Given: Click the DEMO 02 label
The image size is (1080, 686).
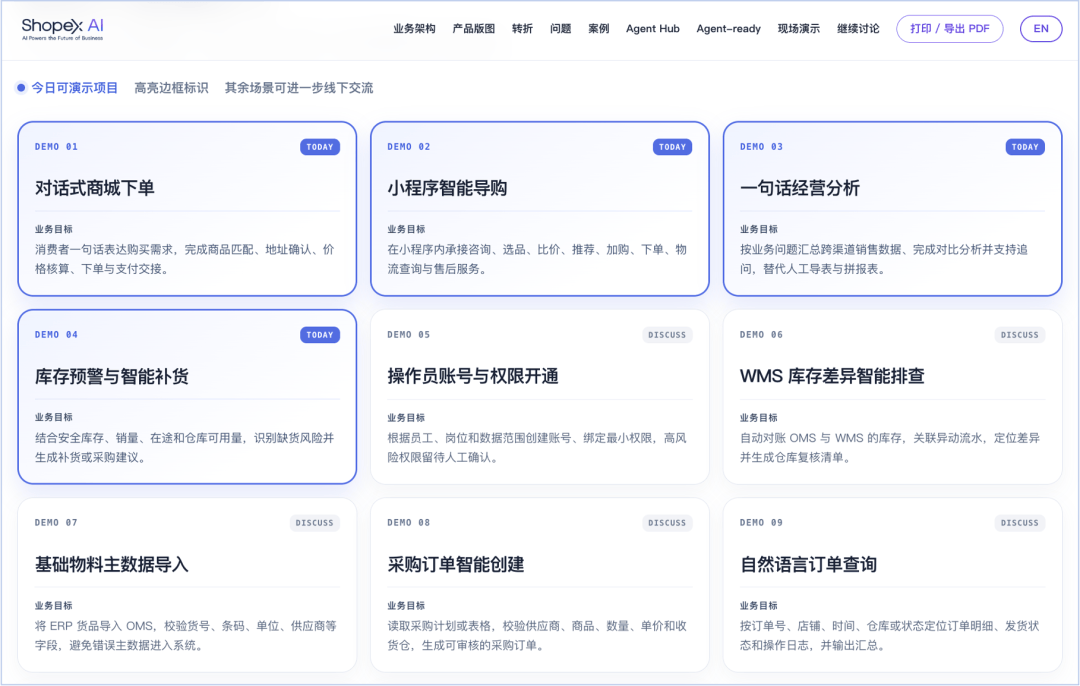Looking at the screenshot, I should 409,147.
